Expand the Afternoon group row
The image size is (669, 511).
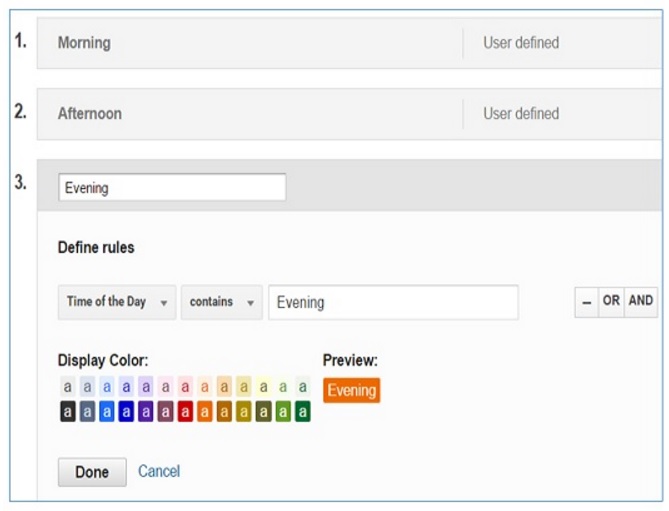coord(250,114)
